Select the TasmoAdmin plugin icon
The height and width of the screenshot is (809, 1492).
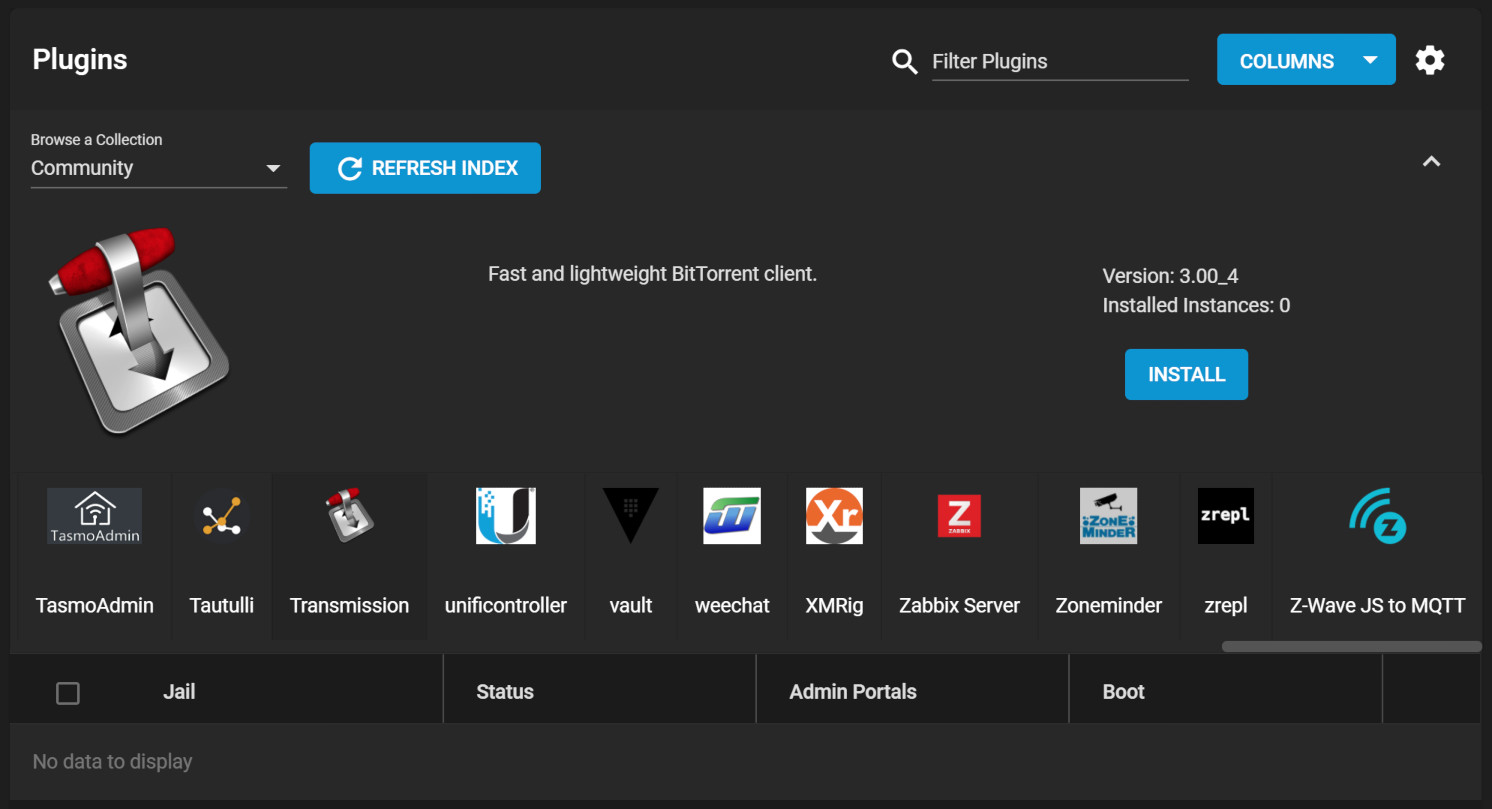click(x=94, y=516)
